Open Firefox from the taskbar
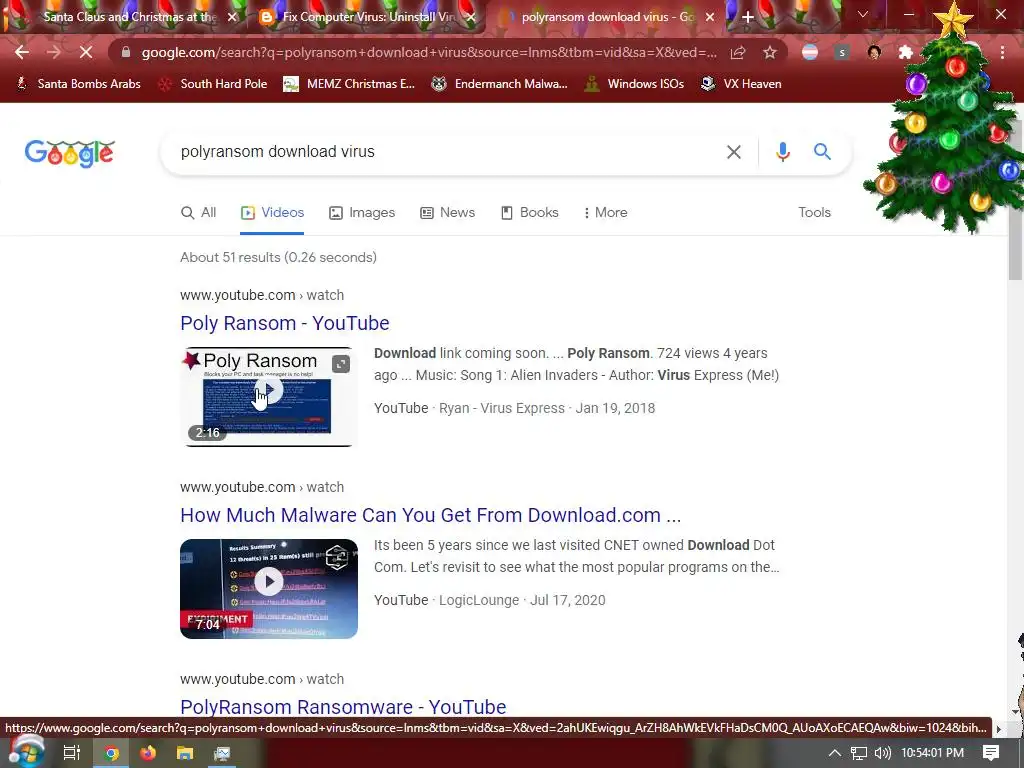This screenshot has height=768, width=1024. tap(148, 753)
